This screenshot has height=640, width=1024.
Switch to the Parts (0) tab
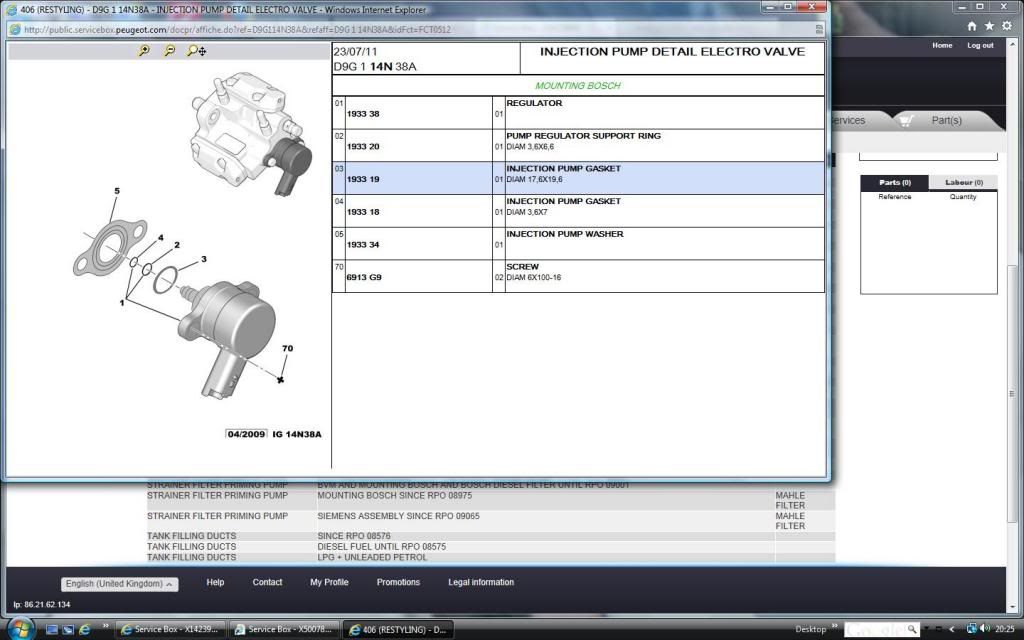point(894,182)
